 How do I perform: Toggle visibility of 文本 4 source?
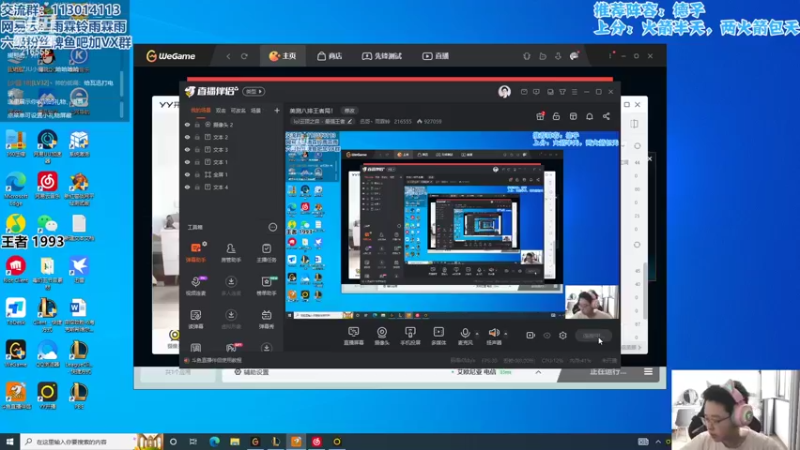click(187, 187)
